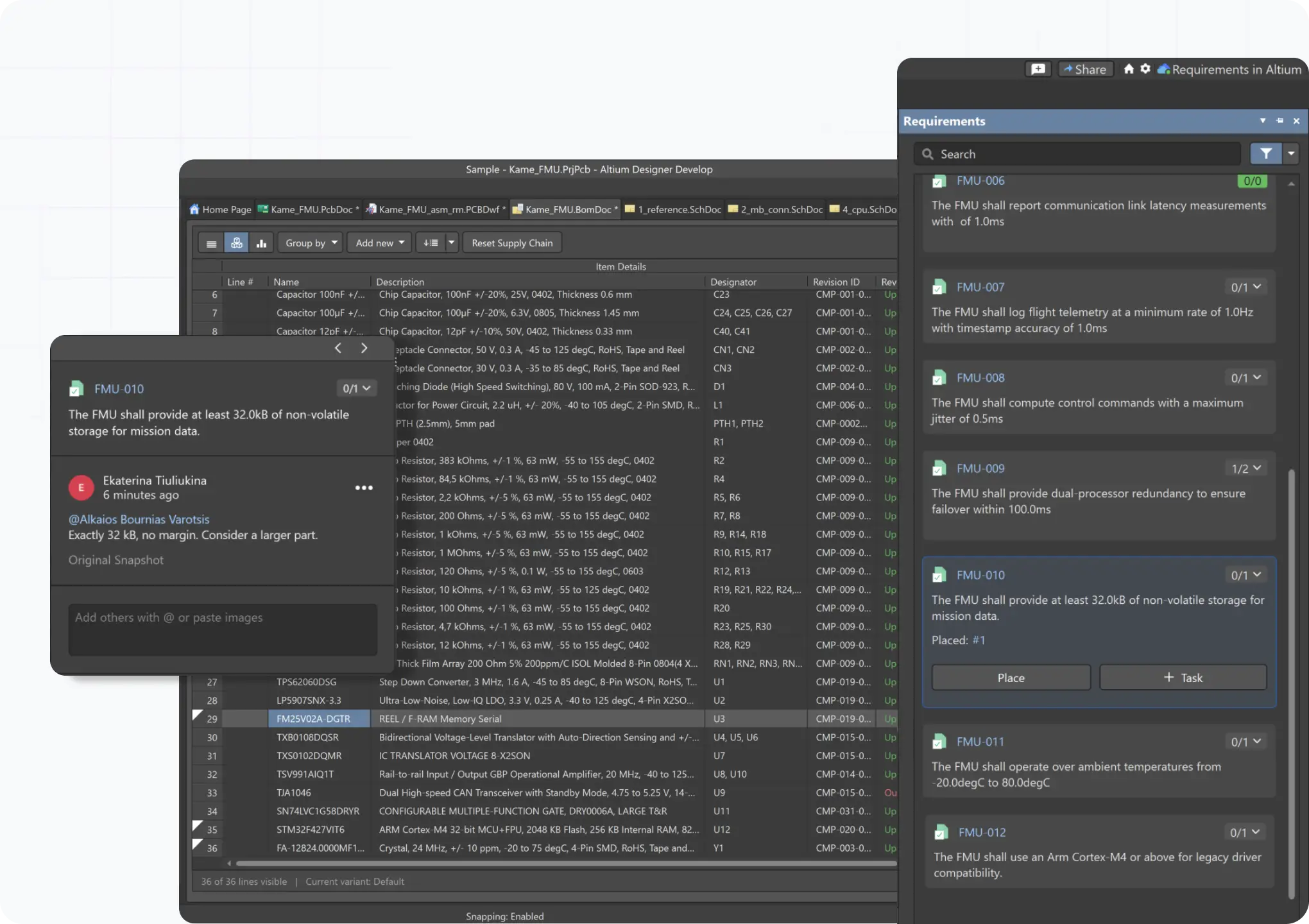
Task: Expand the filter options arrow beside the funnel
Action: [1290, 154]
